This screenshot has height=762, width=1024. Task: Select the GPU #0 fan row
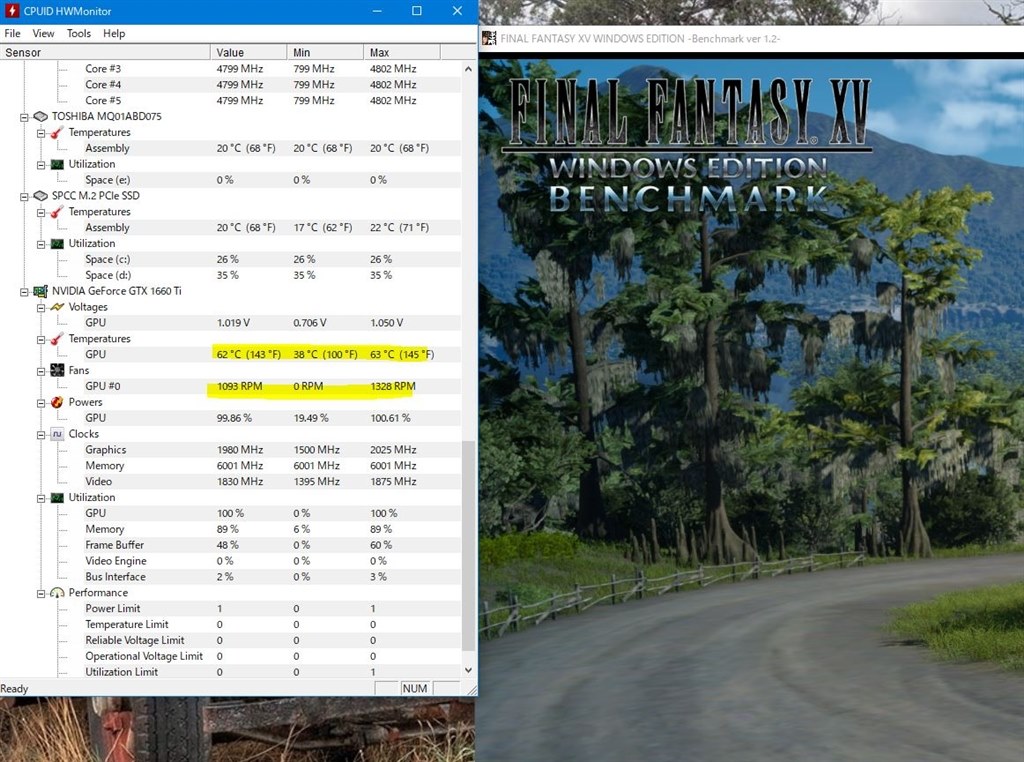pyautogui.click(x=231, y=386)
